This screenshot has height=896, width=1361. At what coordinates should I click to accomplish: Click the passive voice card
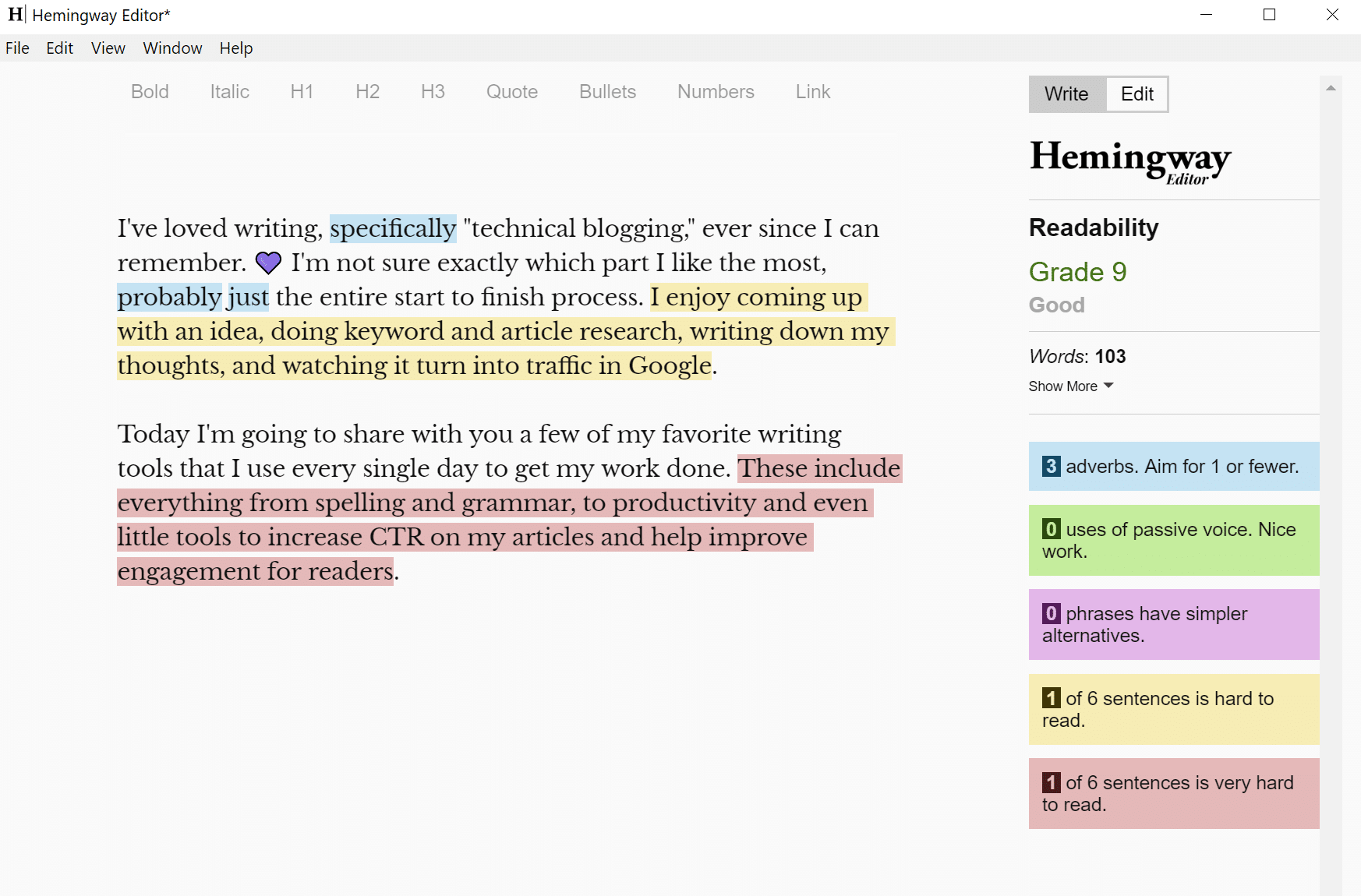(x=1174, y=541)
